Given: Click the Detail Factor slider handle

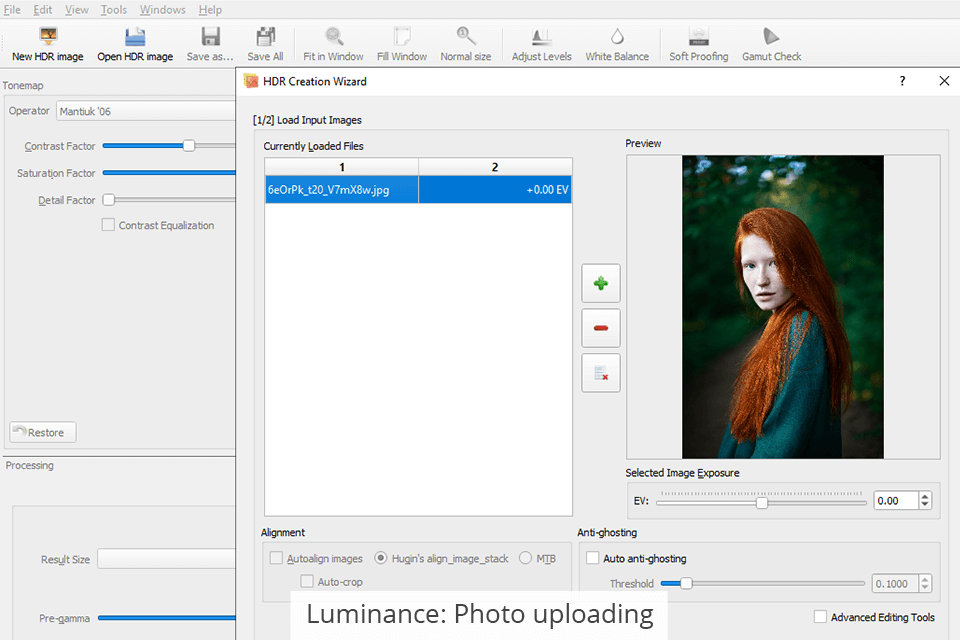Looking at the screenshot, I should 109,200.
